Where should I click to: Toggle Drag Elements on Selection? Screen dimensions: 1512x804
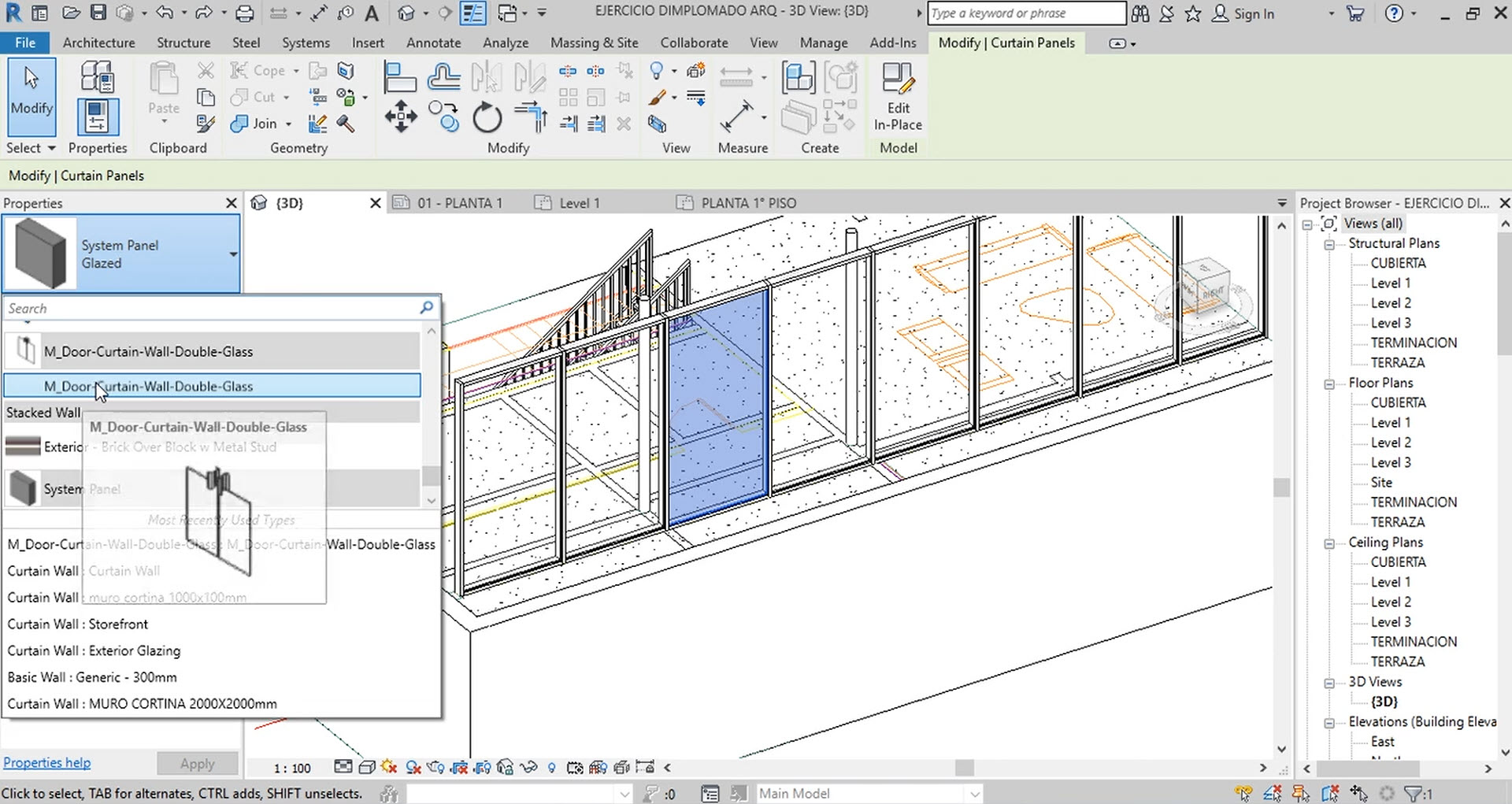click(x=1358, y=794)
